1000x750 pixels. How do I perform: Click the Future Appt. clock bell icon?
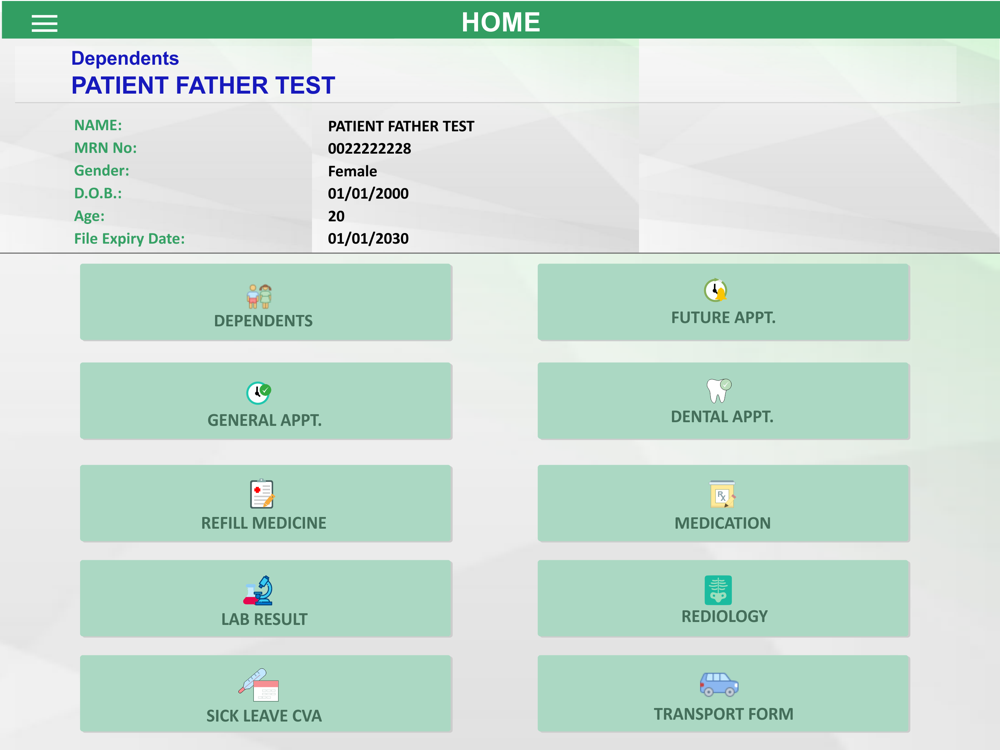tap(716, 290)
